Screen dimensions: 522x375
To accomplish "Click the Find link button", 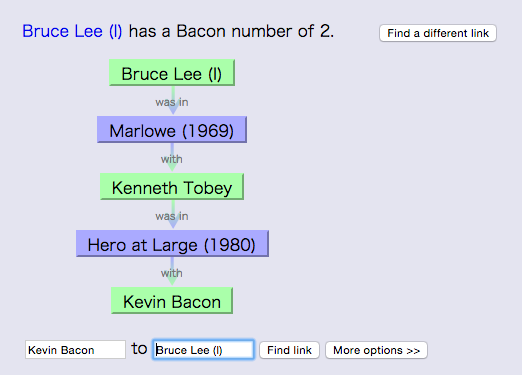I will pos(289,350).
